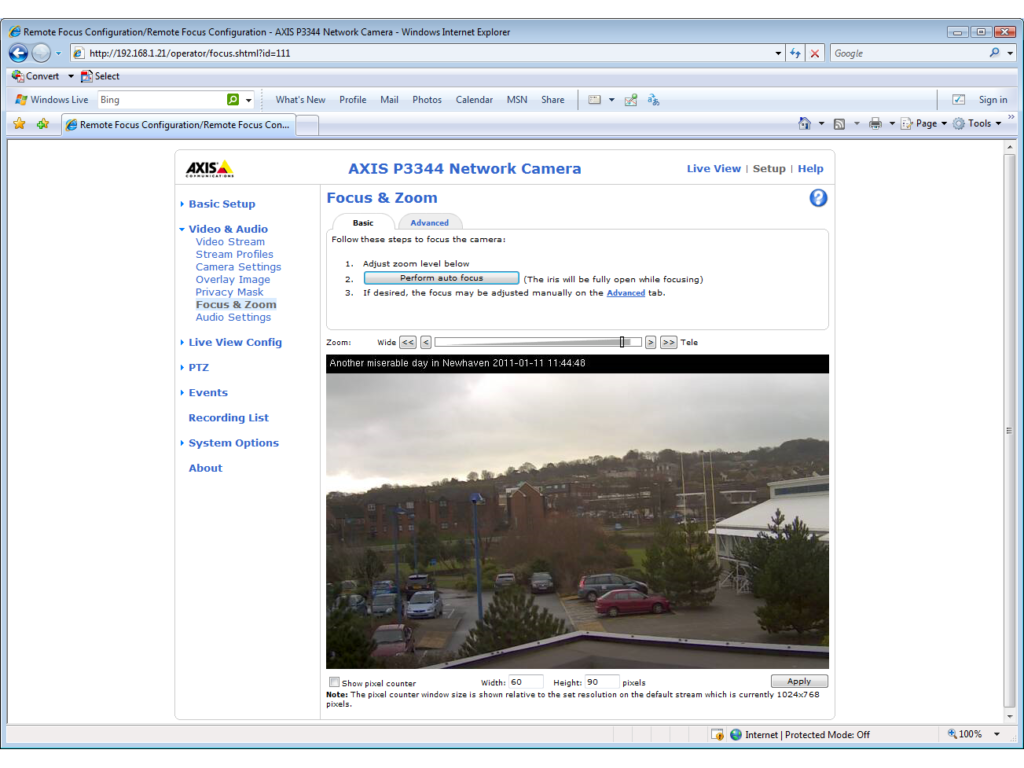Click the Favorites star icon
This screenshot has height=768, width=1024.
coord(20,123)
